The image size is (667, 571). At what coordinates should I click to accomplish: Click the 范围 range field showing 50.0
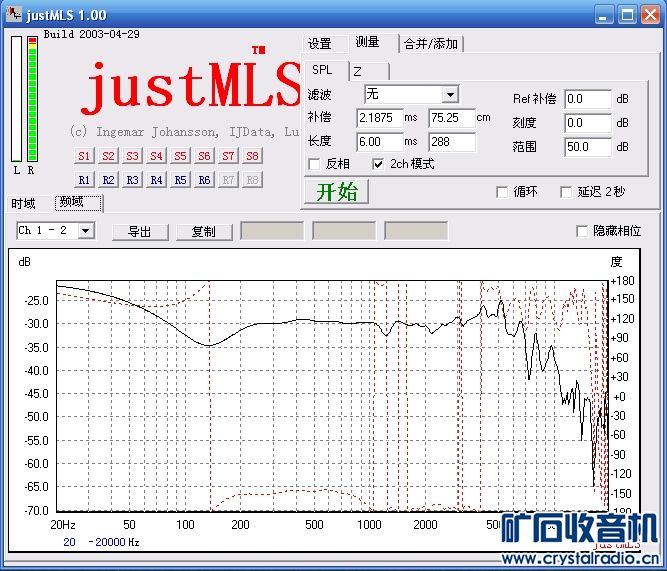(x=588, y=147)
